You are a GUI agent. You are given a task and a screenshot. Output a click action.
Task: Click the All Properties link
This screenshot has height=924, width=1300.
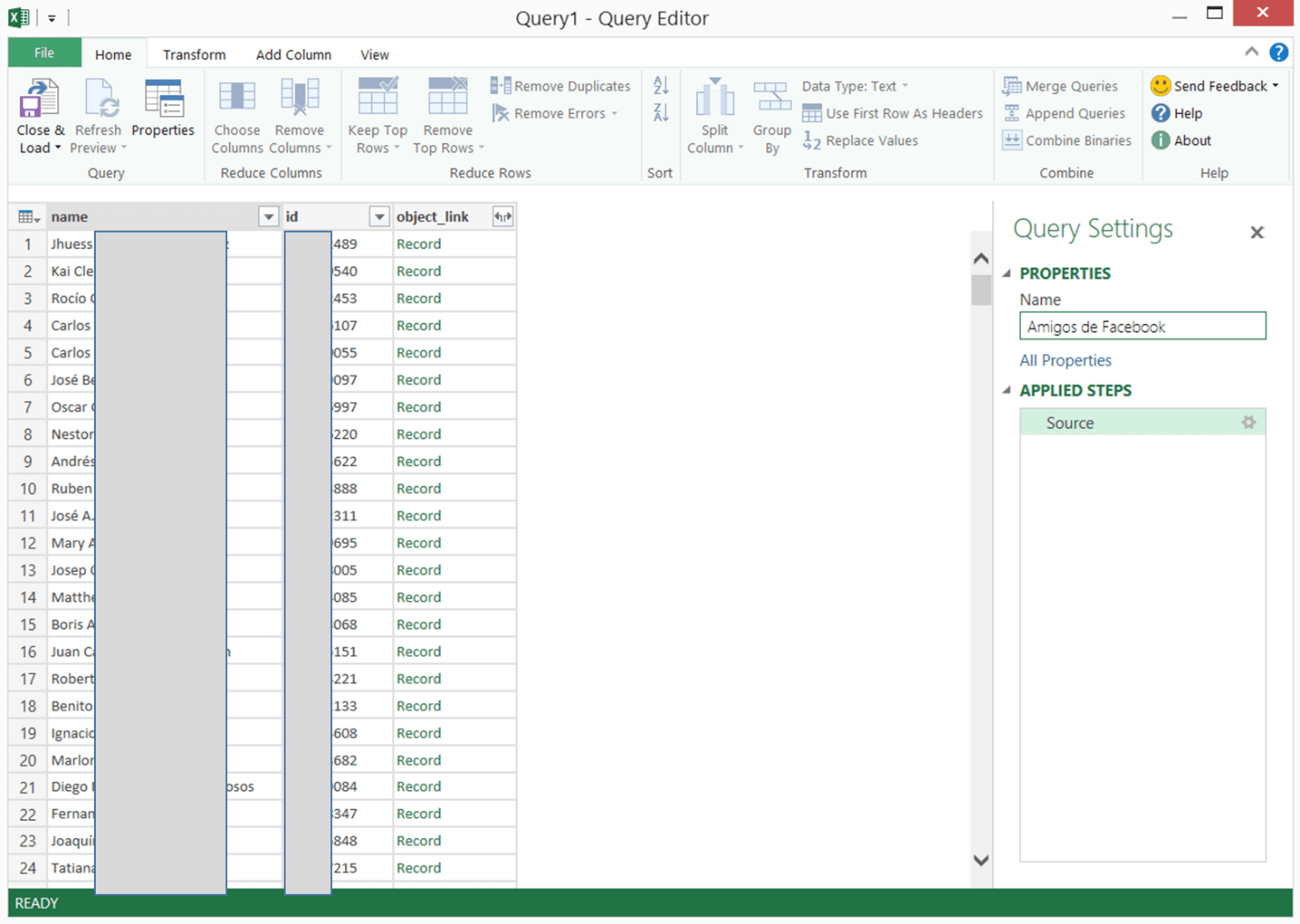1065,359
